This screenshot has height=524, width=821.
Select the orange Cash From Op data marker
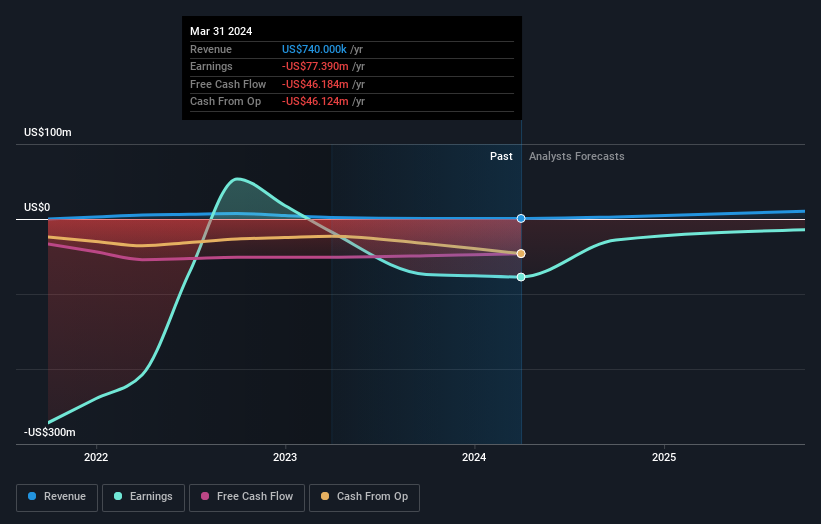pyautogui.click(x=521, y=253)
